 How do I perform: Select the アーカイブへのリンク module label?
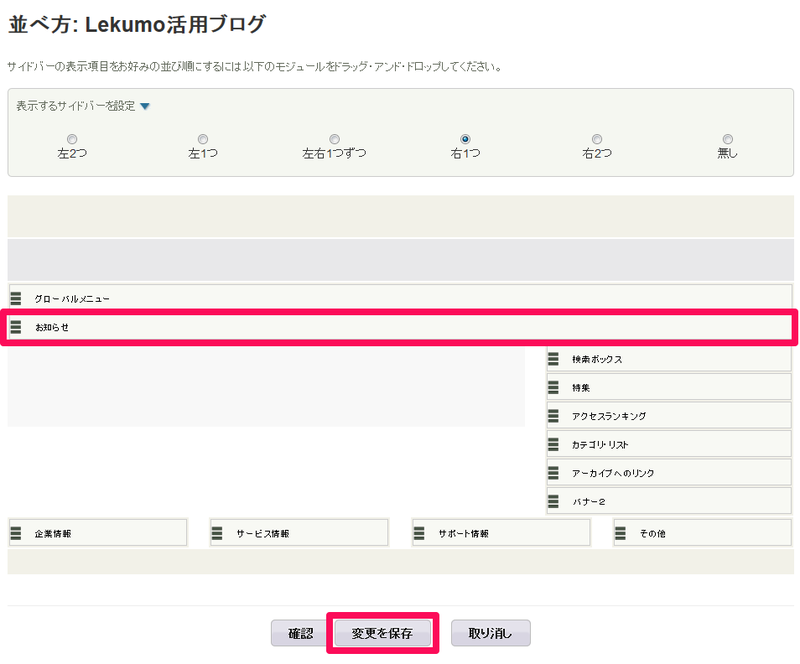point(613,474)
